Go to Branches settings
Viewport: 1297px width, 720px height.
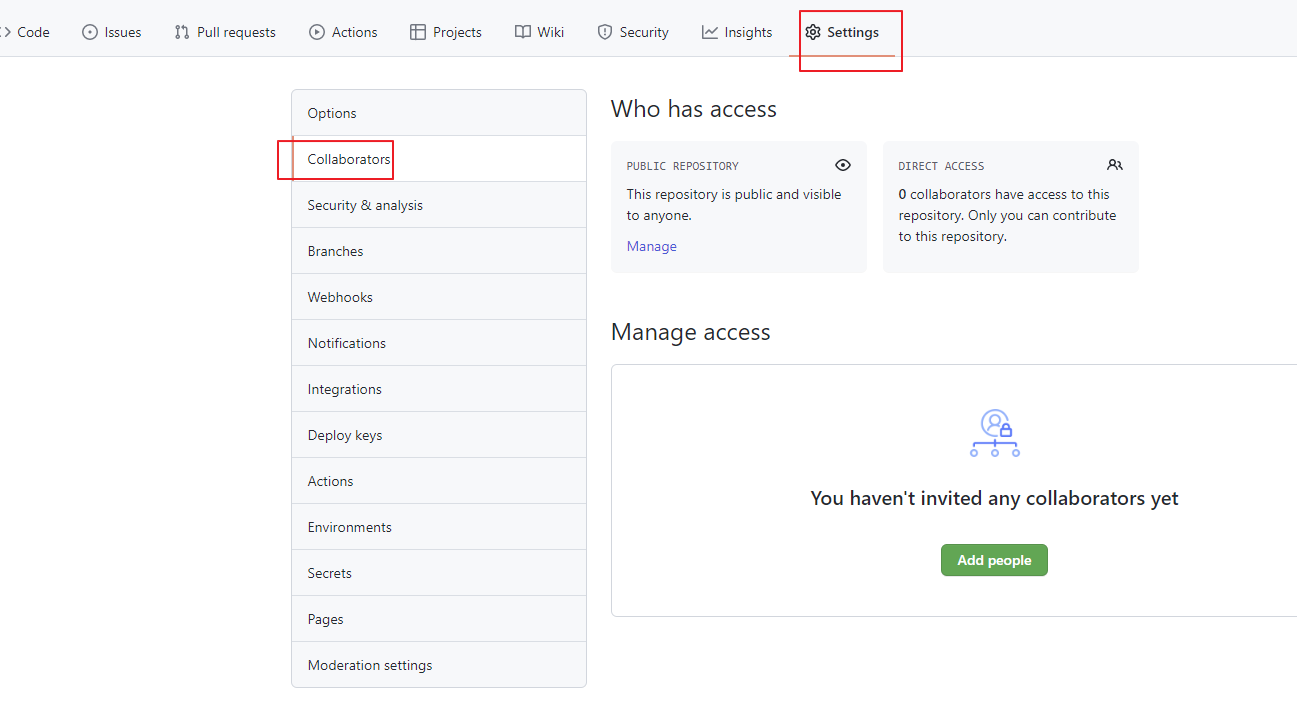pyautogui.click(x=335, y=251)
